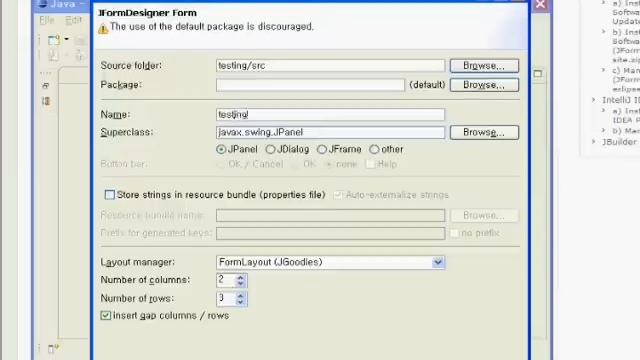Close the dialog with the red X
Viewport: 640px width, 360px height.
click(x=540, y=4)
